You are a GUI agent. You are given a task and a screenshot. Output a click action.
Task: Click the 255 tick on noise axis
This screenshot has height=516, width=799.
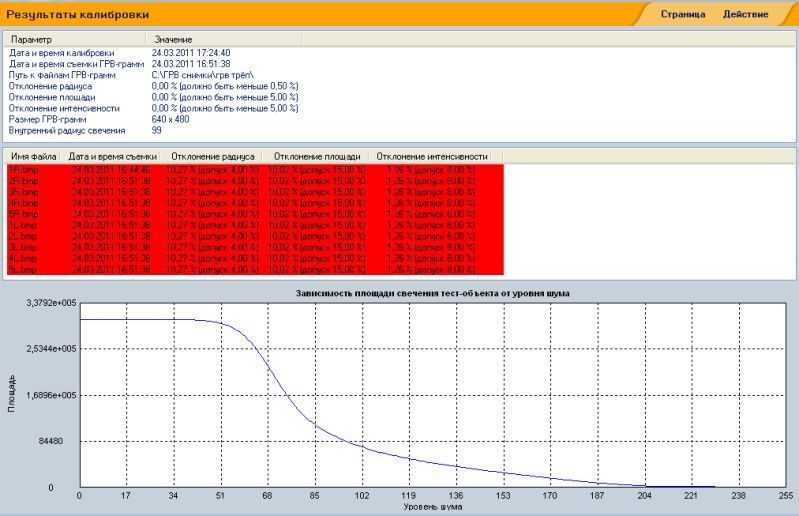point(786,496)
